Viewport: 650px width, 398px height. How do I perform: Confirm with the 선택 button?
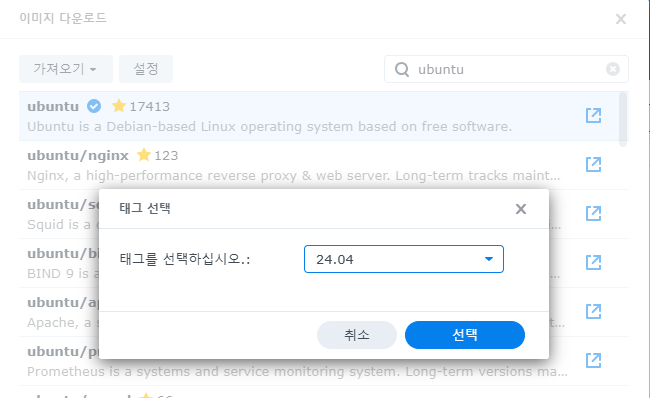tap(465, 335)
